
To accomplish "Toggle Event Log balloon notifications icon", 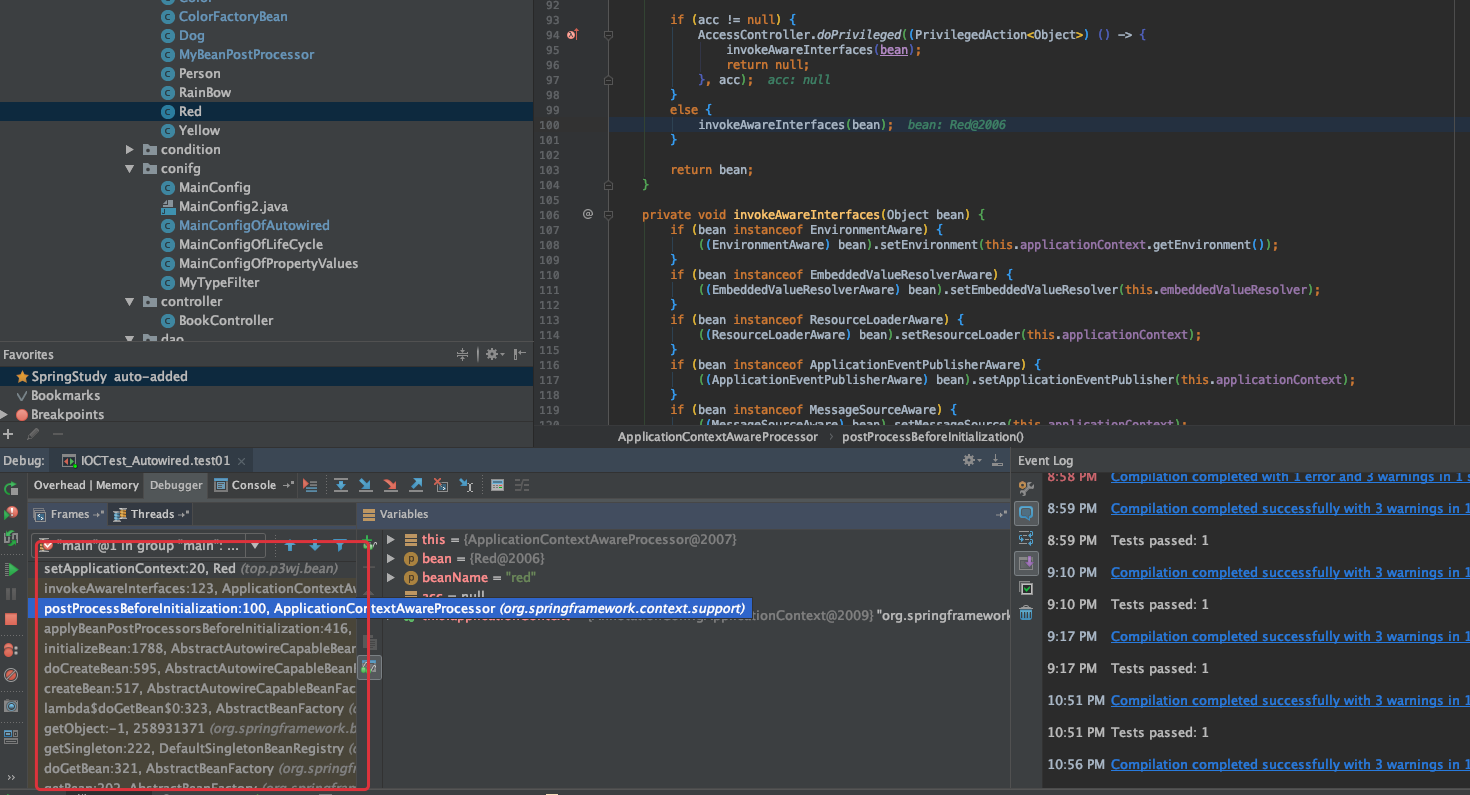I will 1026,513.
